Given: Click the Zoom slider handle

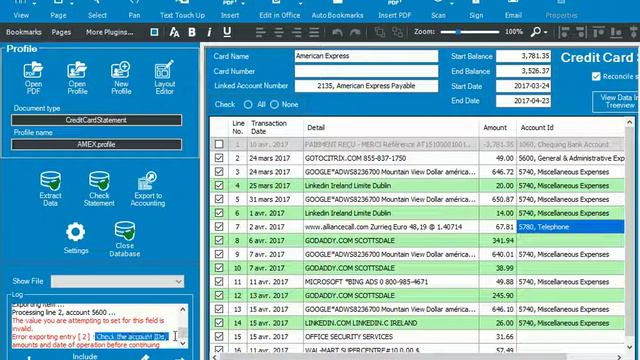Looking at the screenshot, I should tap(458, 32).
